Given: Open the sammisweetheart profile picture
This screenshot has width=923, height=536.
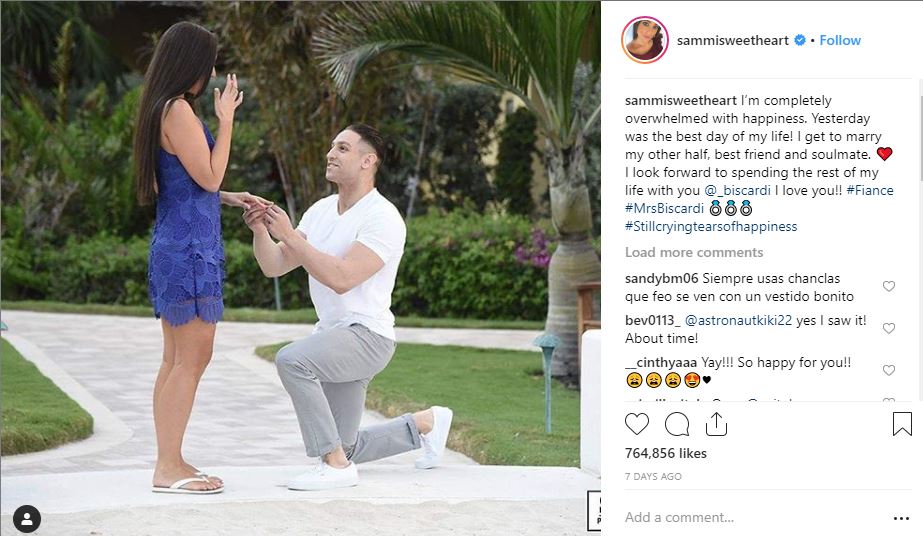Looking at the screenshot, I should click(x=645, y=40).
